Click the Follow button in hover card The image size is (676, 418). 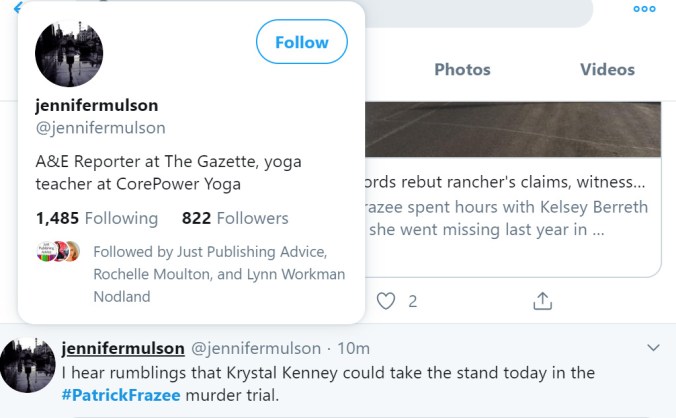coord(301,42)
